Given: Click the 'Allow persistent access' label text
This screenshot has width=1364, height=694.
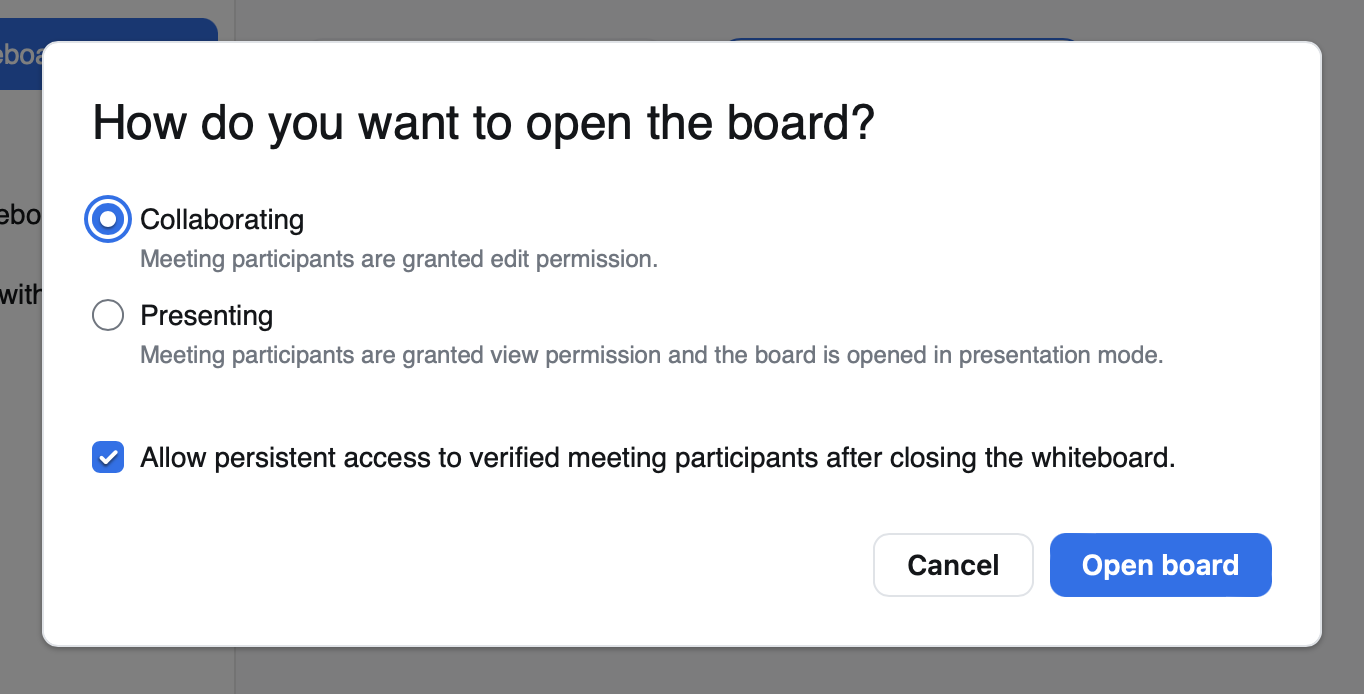Looking at the screenshot, I should pyautogui.click(x=657, y=458).
